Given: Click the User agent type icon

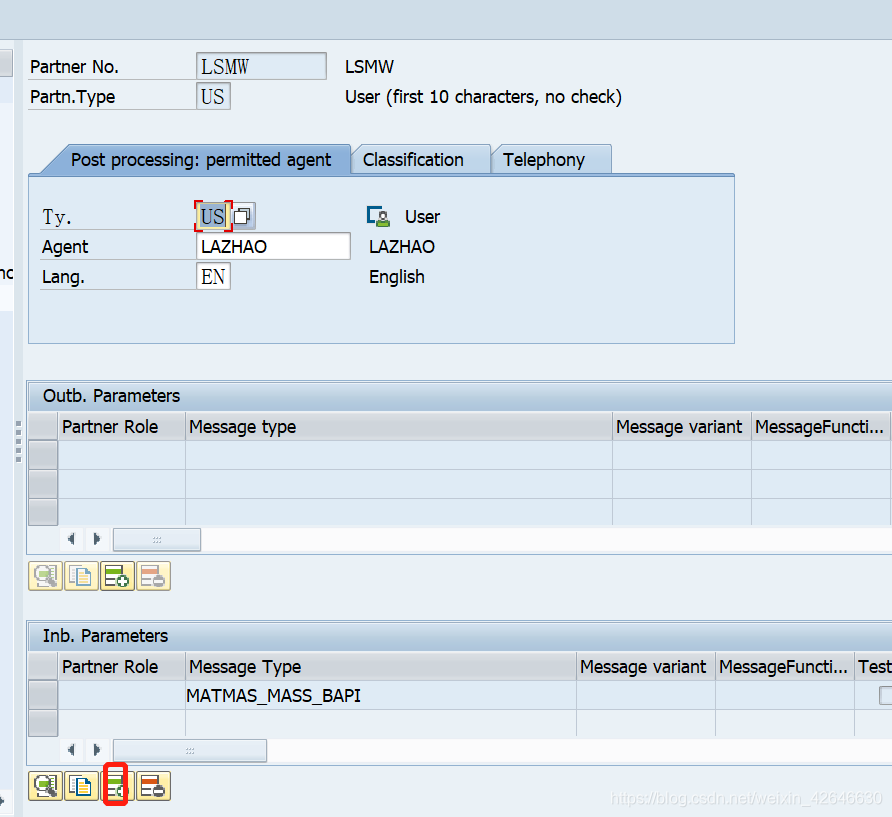Looking at the screenshot, I should 378,216.
